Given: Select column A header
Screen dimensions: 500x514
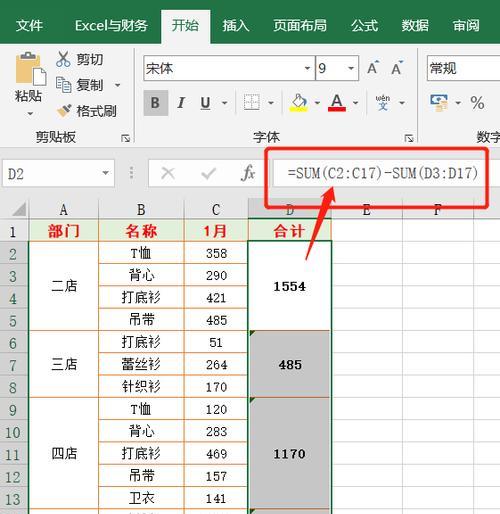Looking at the screenshot, I should point(64,210).
